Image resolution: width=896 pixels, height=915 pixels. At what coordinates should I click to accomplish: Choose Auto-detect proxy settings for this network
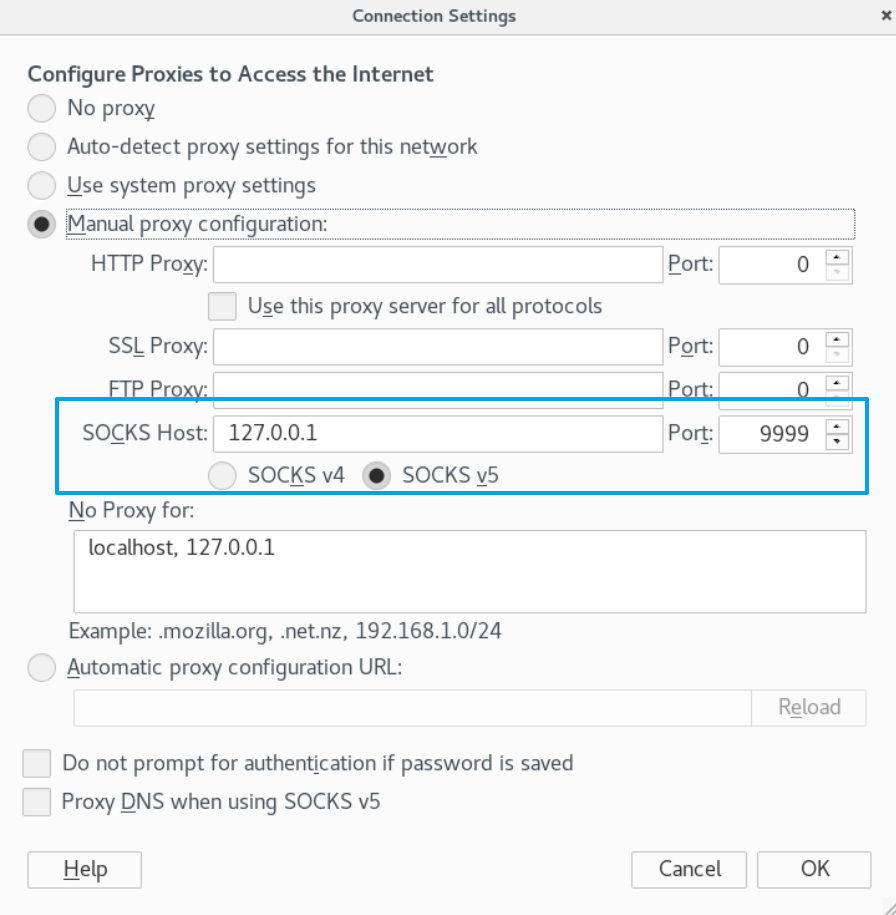tap(42, 147)
